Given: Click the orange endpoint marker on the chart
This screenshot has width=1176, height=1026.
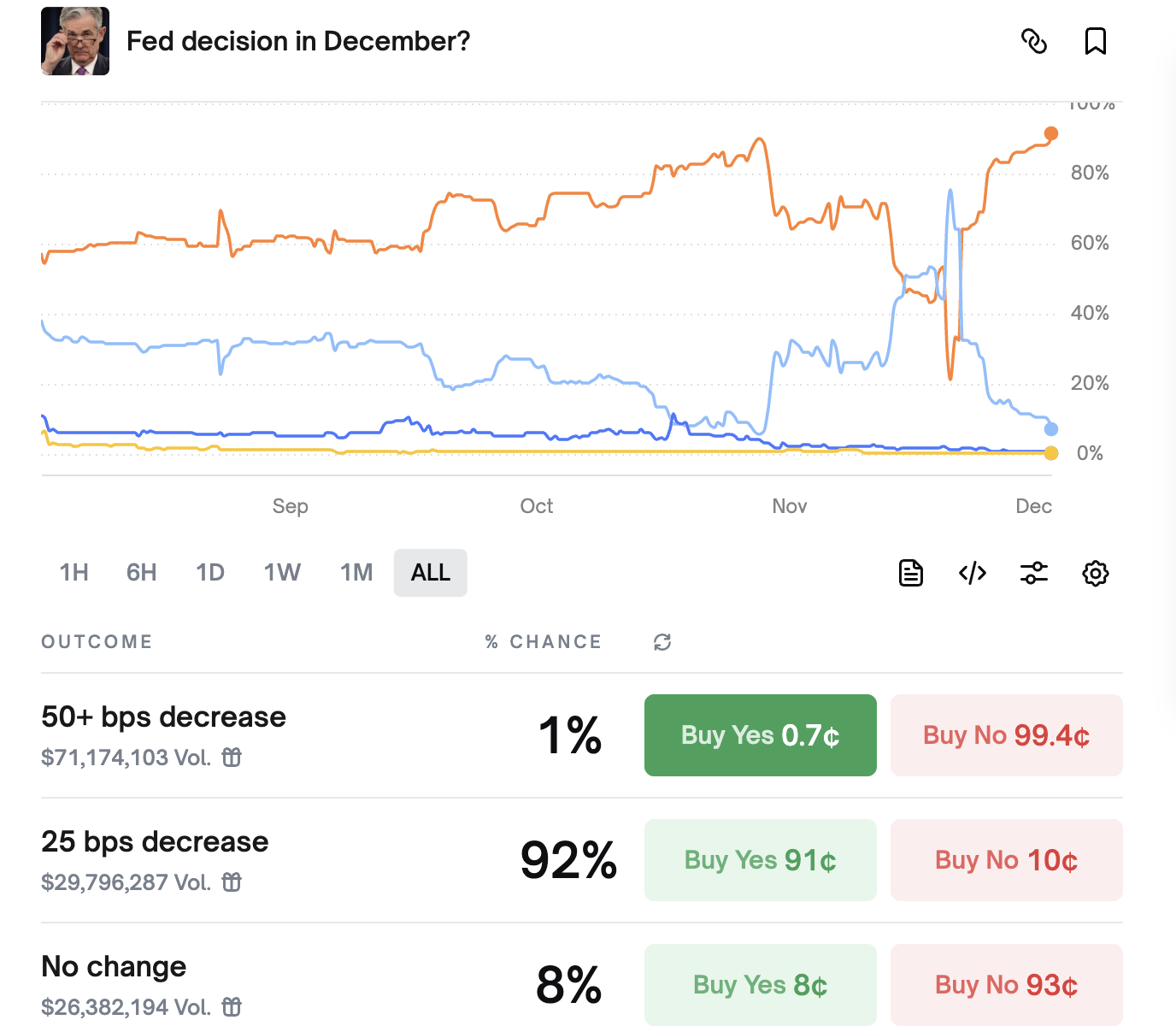Looking at the screenshot, I should point(1050,133).
